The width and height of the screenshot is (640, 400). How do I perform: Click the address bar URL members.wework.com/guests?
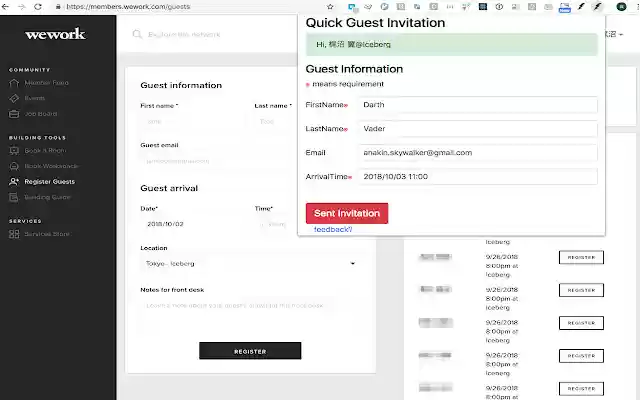[128, 7]
